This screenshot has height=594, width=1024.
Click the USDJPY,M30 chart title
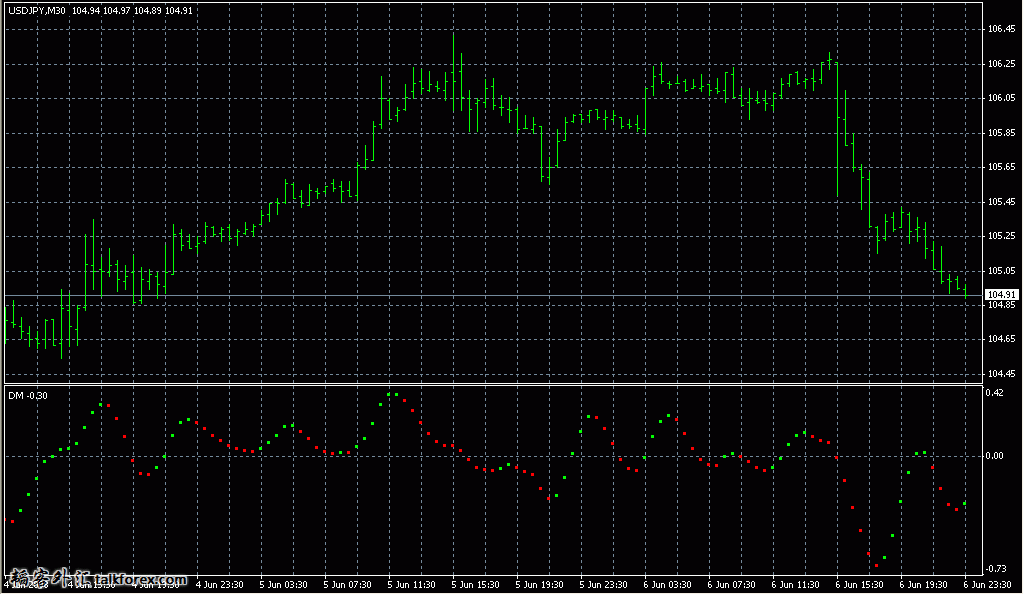tap(37, 10)
